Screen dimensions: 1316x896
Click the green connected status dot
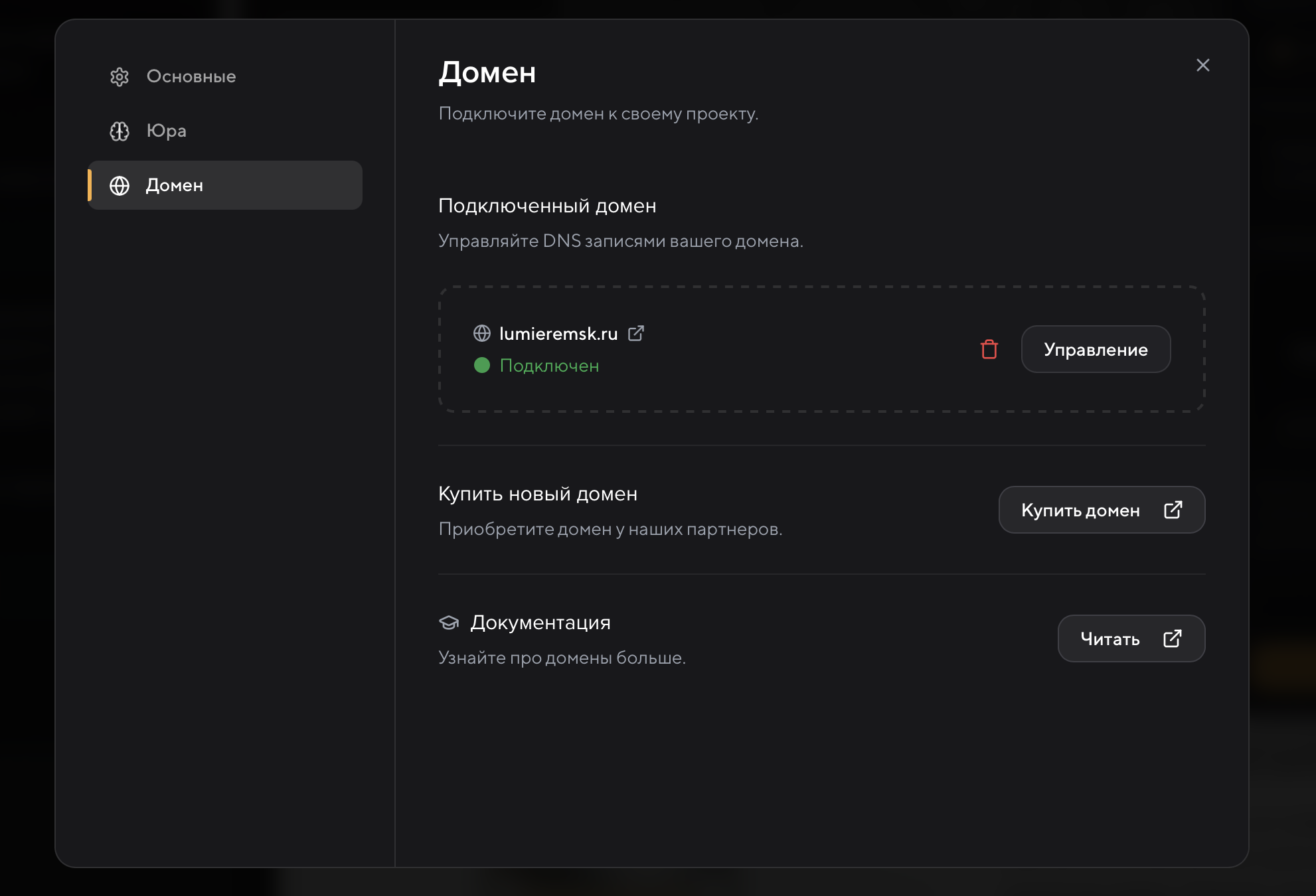tap(482, 365)
